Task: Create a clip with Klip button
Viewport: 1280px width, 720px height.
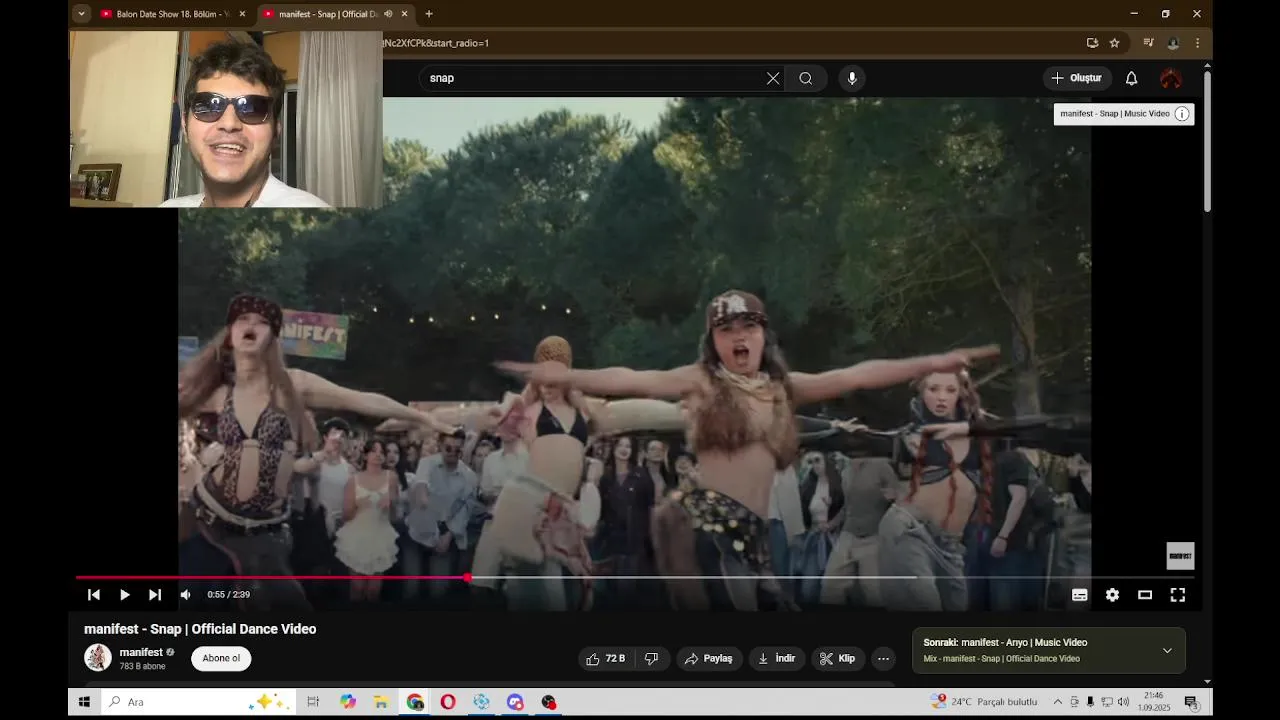Action: [x=837, y=659]
